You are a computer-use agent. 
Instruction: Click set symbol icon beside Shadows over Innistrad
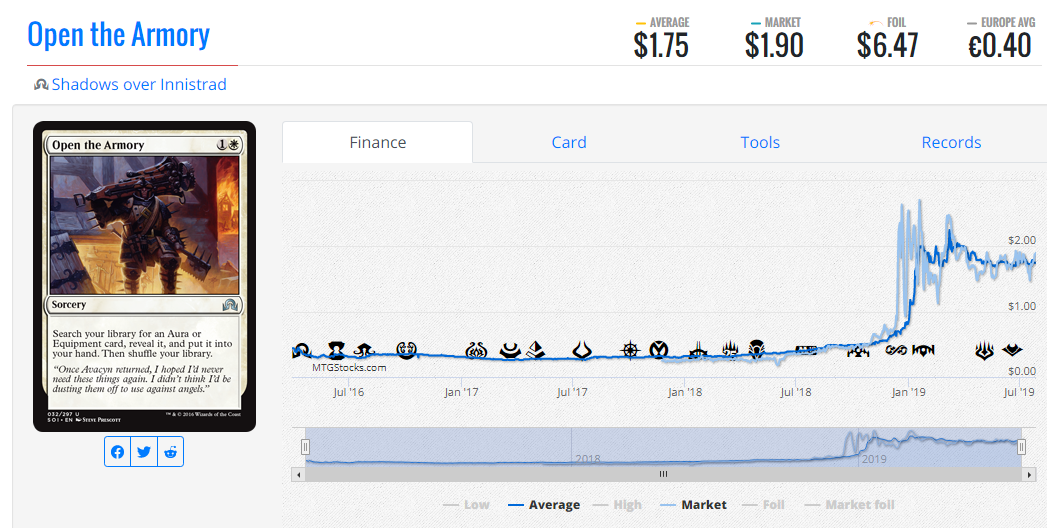(x=41, y=85)
